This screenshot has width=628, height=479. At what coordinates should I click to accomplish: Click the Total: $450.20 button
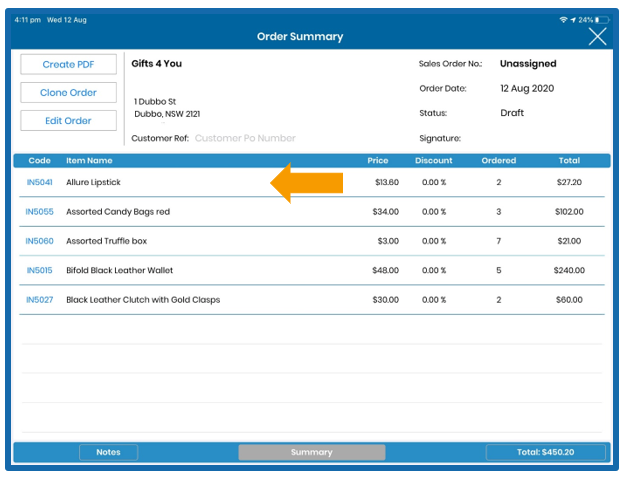pos(545,452)
